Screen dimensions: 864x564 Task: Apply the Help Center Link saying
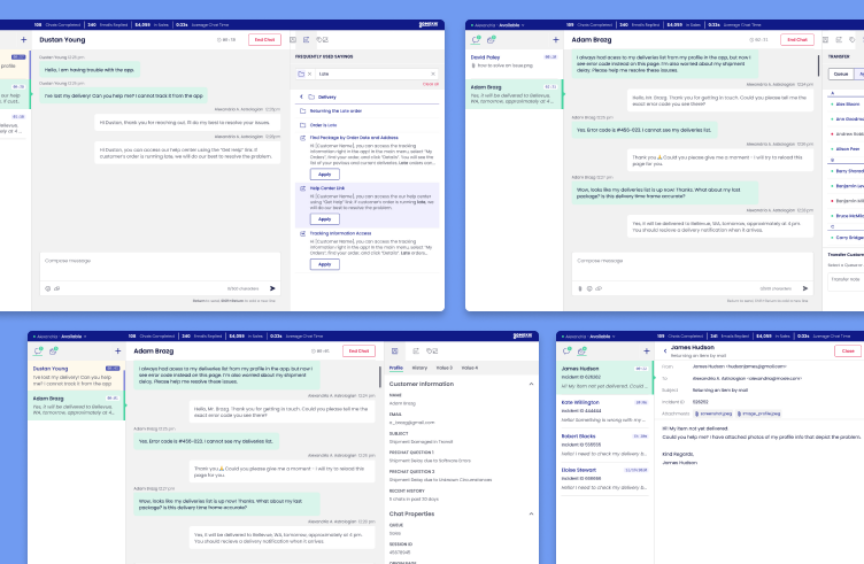point(324,219)
